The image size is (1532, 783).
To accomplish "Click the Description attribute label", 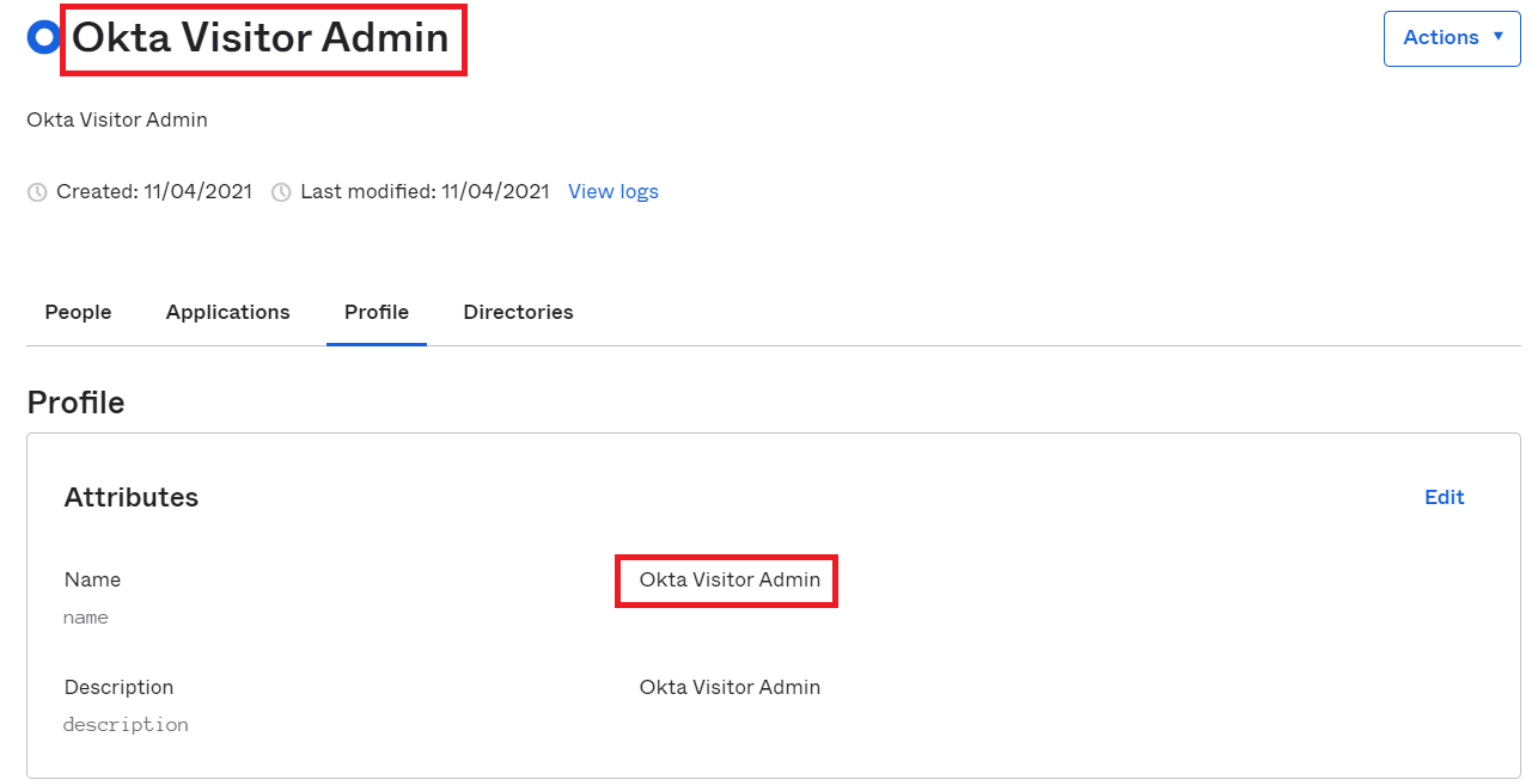I will [119, 688].
